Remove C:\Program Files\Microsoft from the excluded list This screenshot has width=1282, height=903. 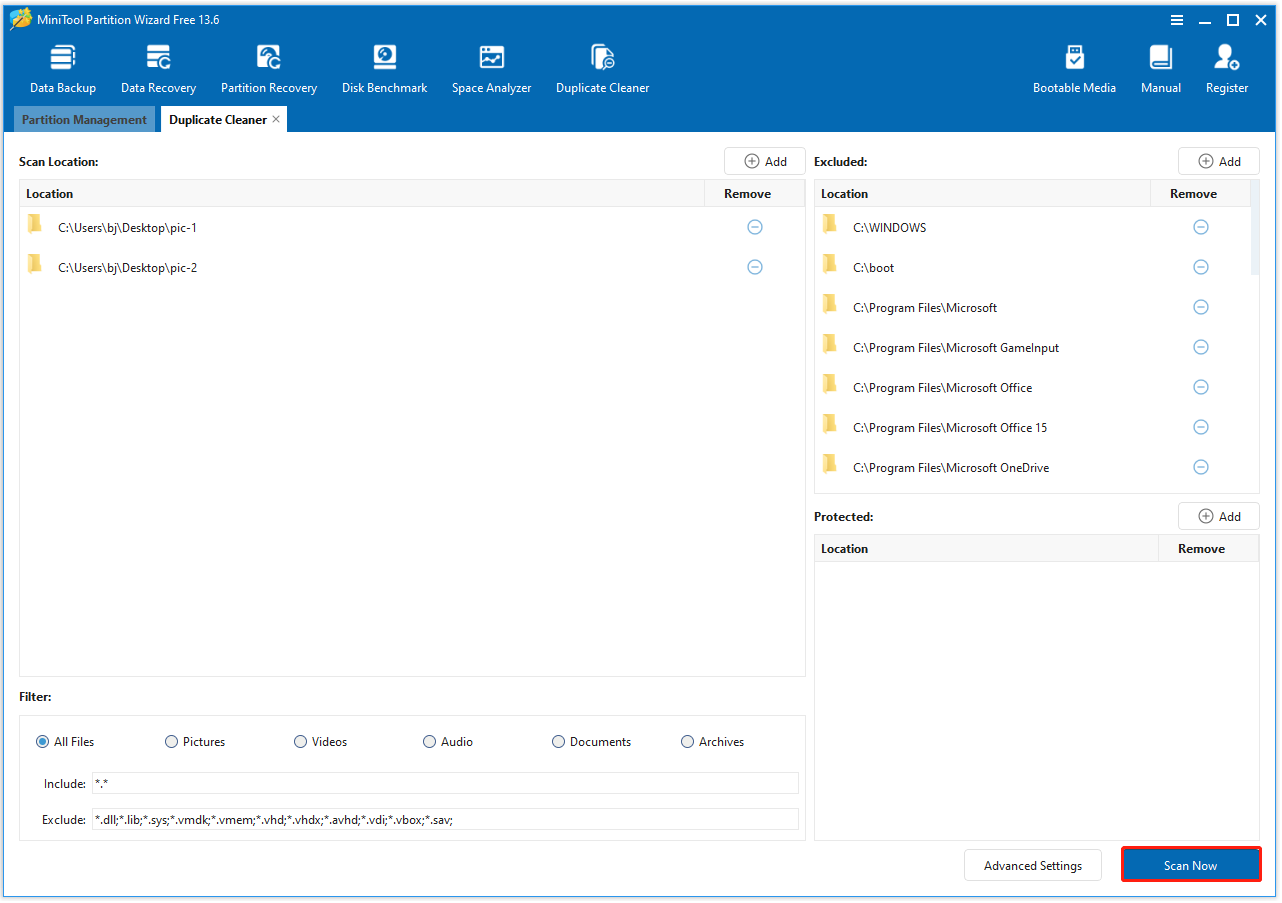[1201, 307]
